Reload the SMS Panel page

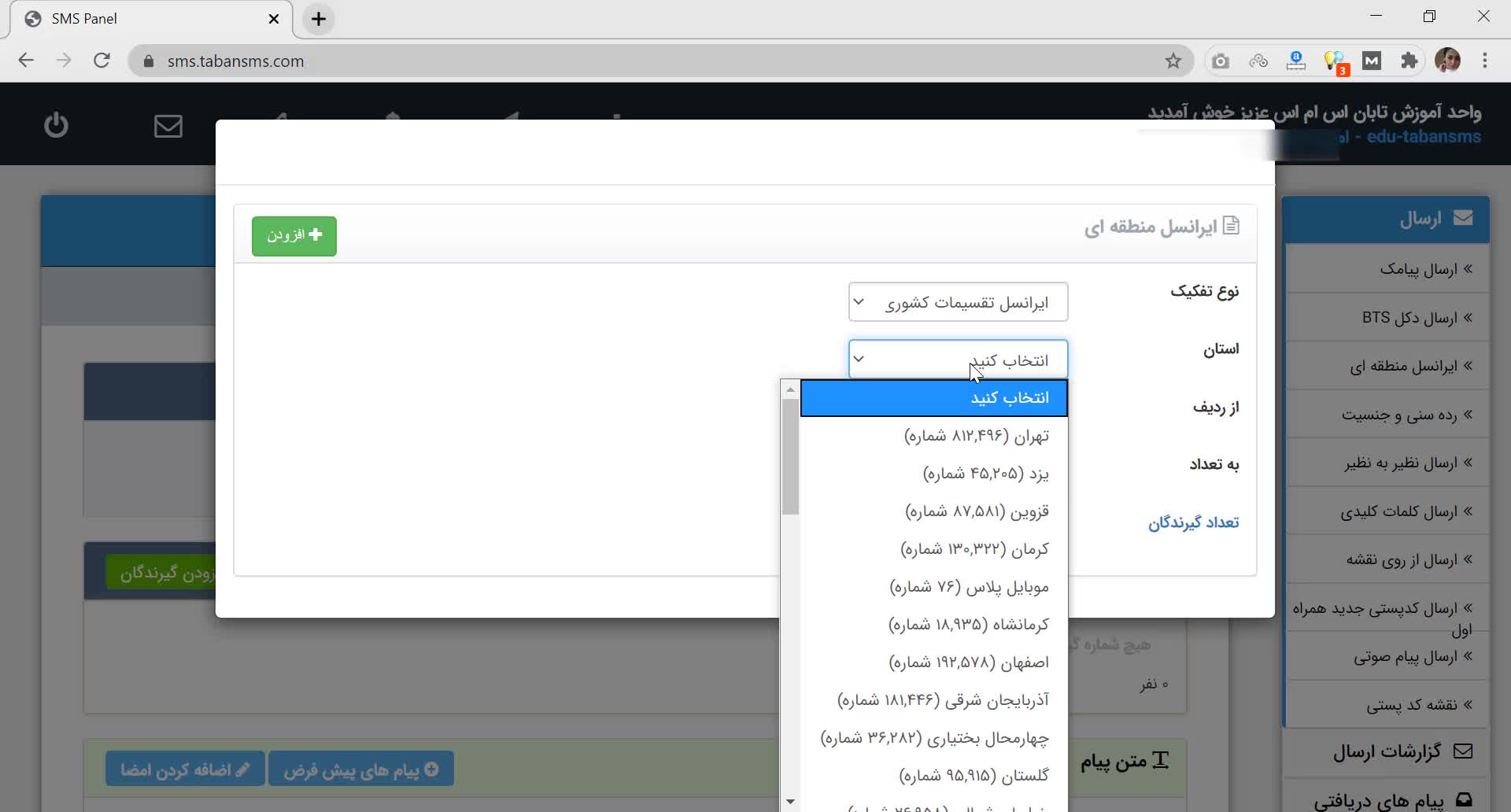(102, 61)
